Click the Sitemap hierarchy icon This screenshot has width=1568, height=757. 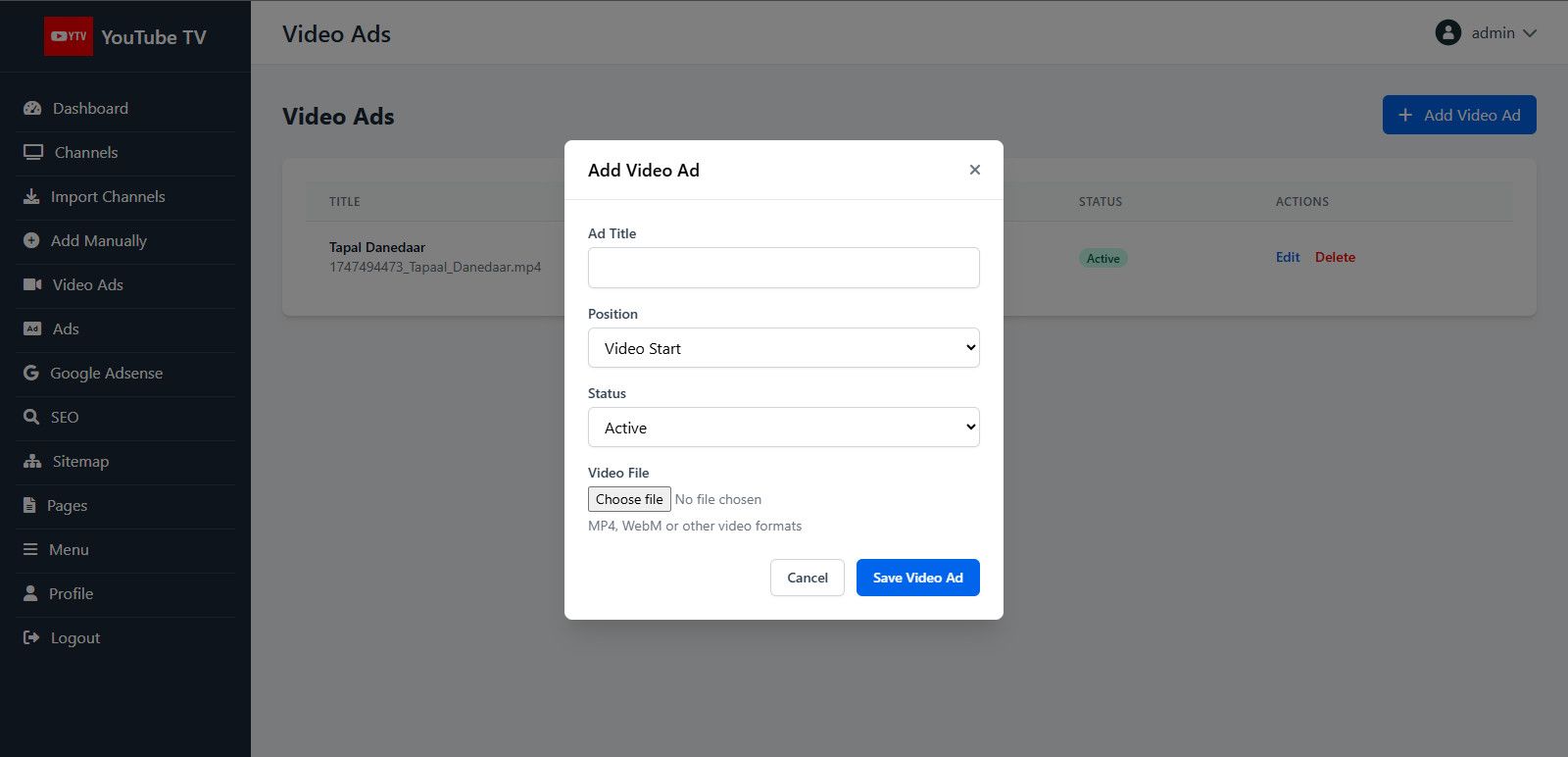(x=32, y=462)
